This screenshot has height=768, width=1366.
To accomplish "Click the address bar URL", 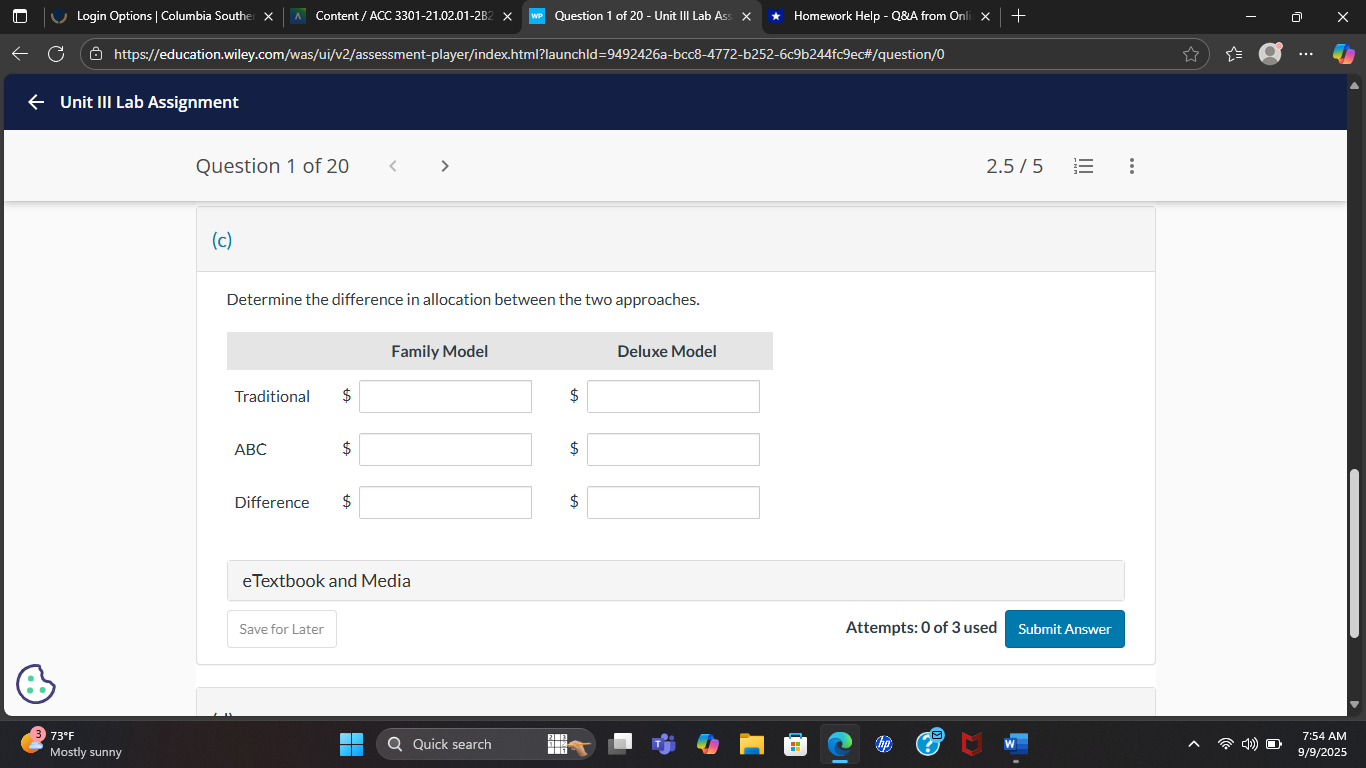I will [529, 54].
